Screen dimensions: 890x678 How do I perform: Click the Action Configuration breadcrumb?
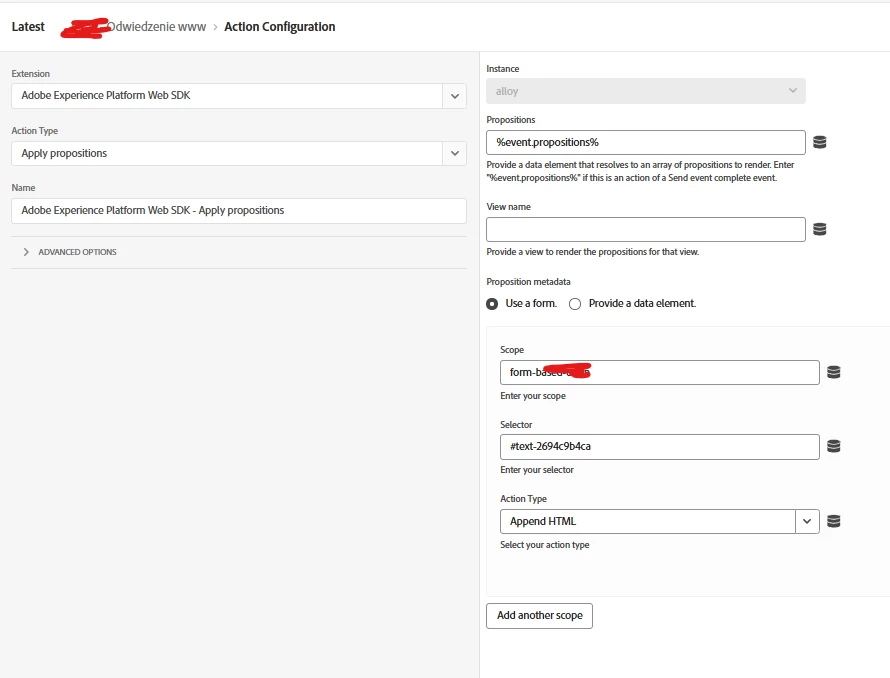point(280,27)
